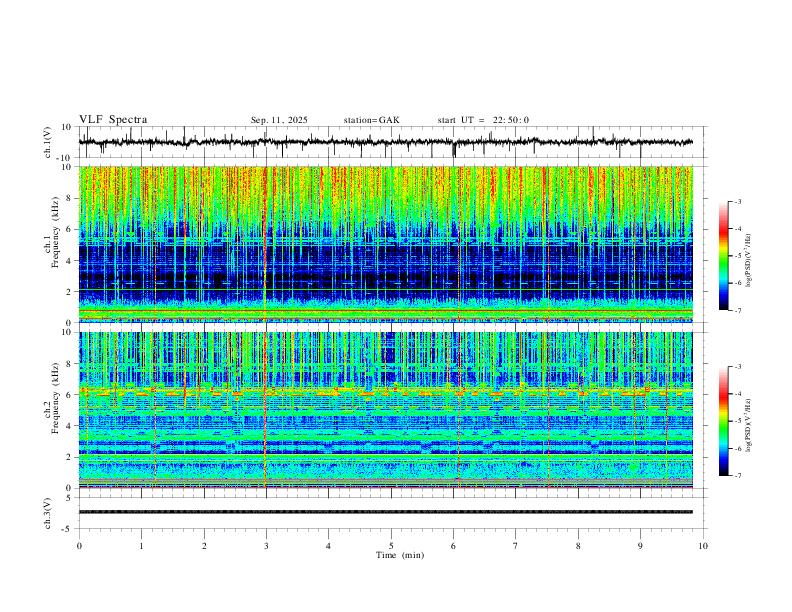Click the "start UT = 22:50:0" text
Viewport: 792px width, 612px height.
(x=483, y=120)
